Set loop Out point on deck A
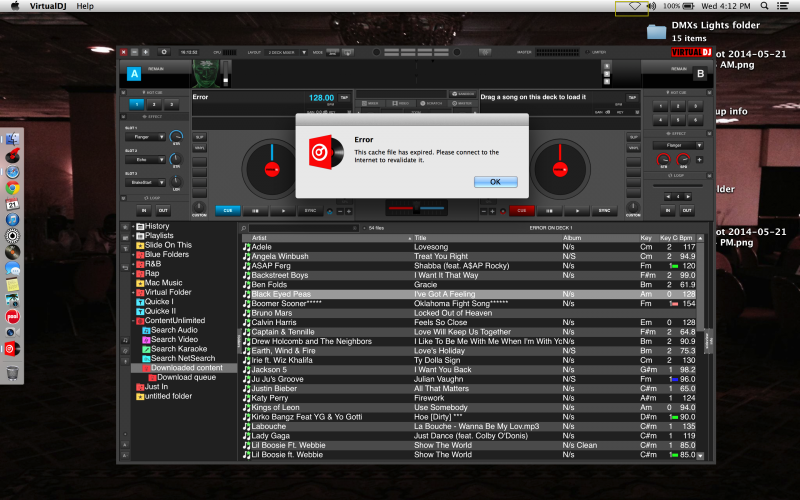800x500 pixels. click(x=163, y=210)
